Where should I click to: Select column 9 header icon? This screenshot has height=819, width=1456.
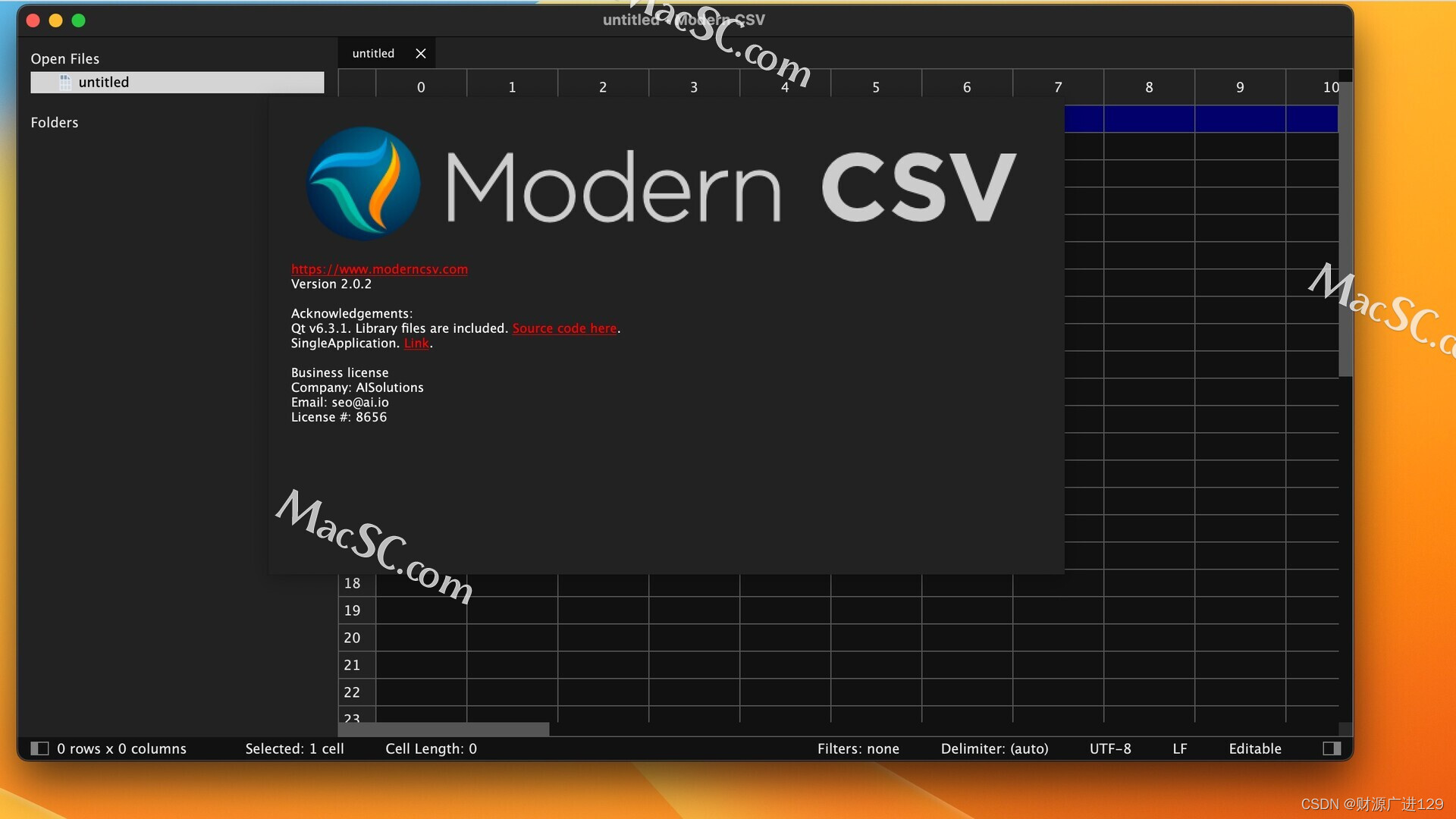click(x=1240, y=87)
